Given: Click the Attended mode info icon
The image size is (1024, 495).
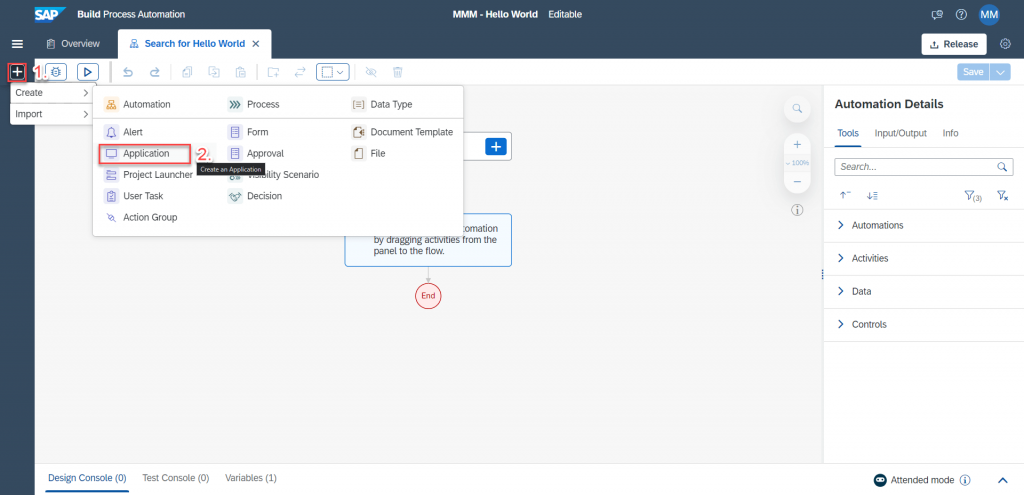Looking at the screenshot, I should 965,480.
